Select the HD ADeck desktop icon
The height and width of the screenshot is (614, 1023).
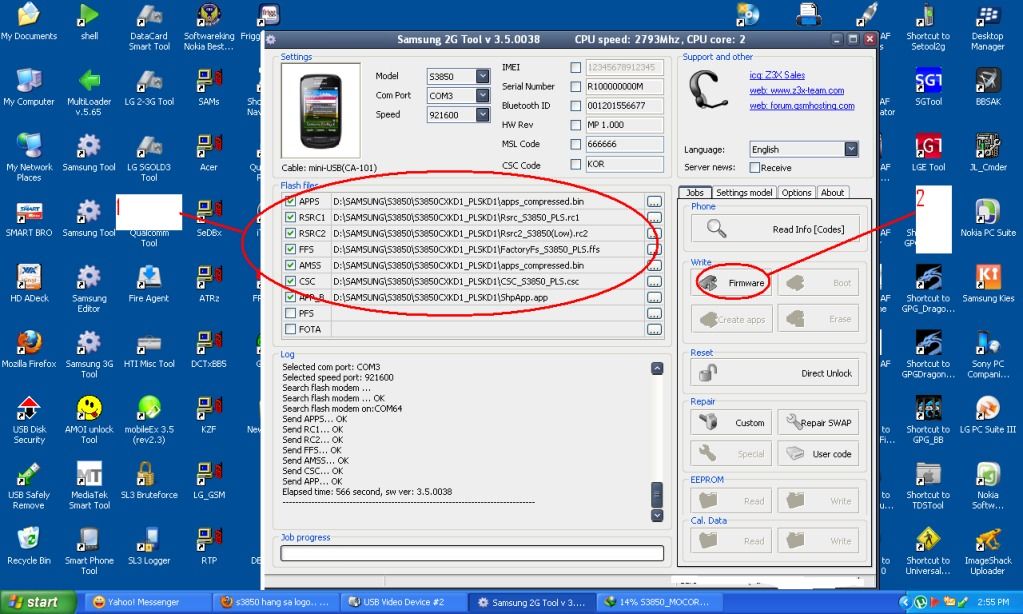[x=29, y=284]
